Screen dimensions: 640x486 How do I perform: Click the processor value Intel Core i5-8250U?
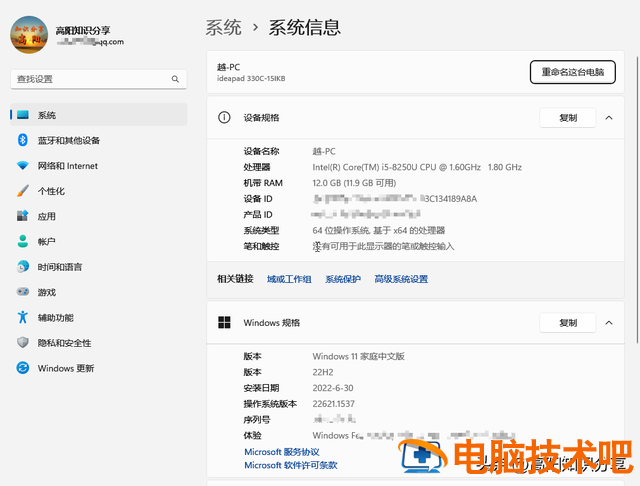pos(417,167)
